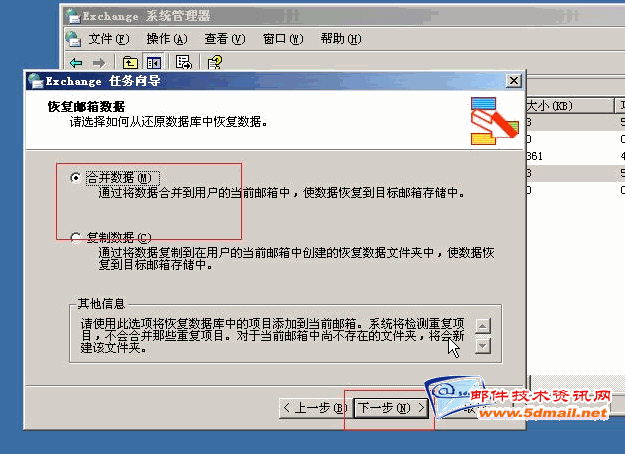Image resolution: width=625 pixels, height=454 pixels.
Task: Open the help question mark toolbar icon
Action: pyautogui.click(x=214, y=62)
